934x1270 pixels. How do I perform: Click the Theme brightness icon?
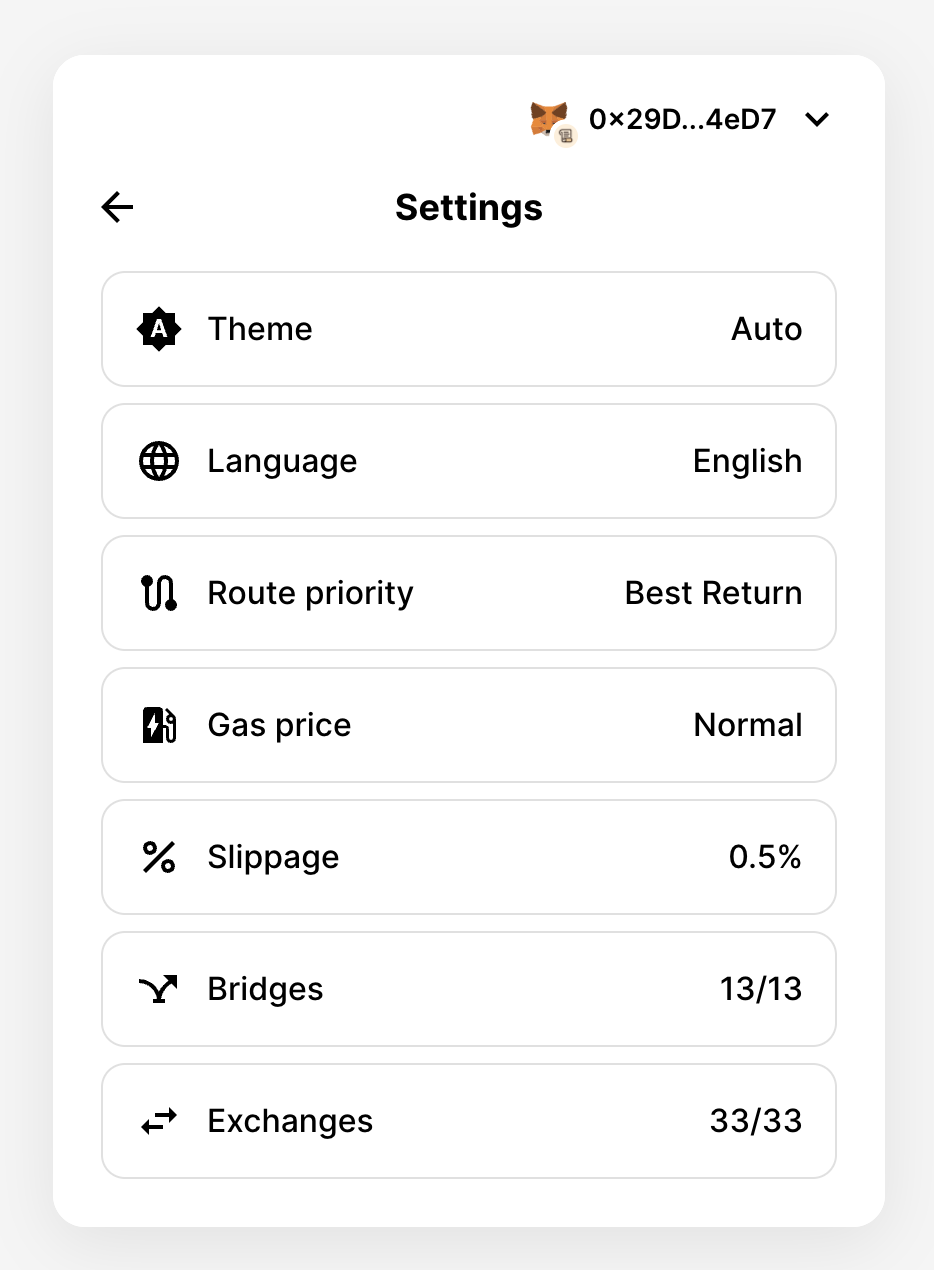pos(158,329)
